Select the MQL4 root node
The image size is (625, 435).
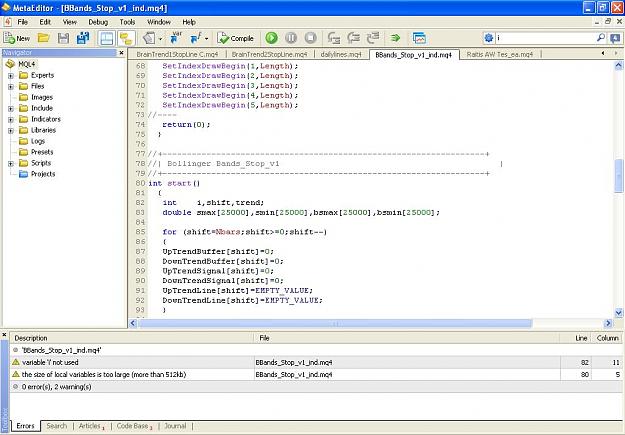point(27,64)
